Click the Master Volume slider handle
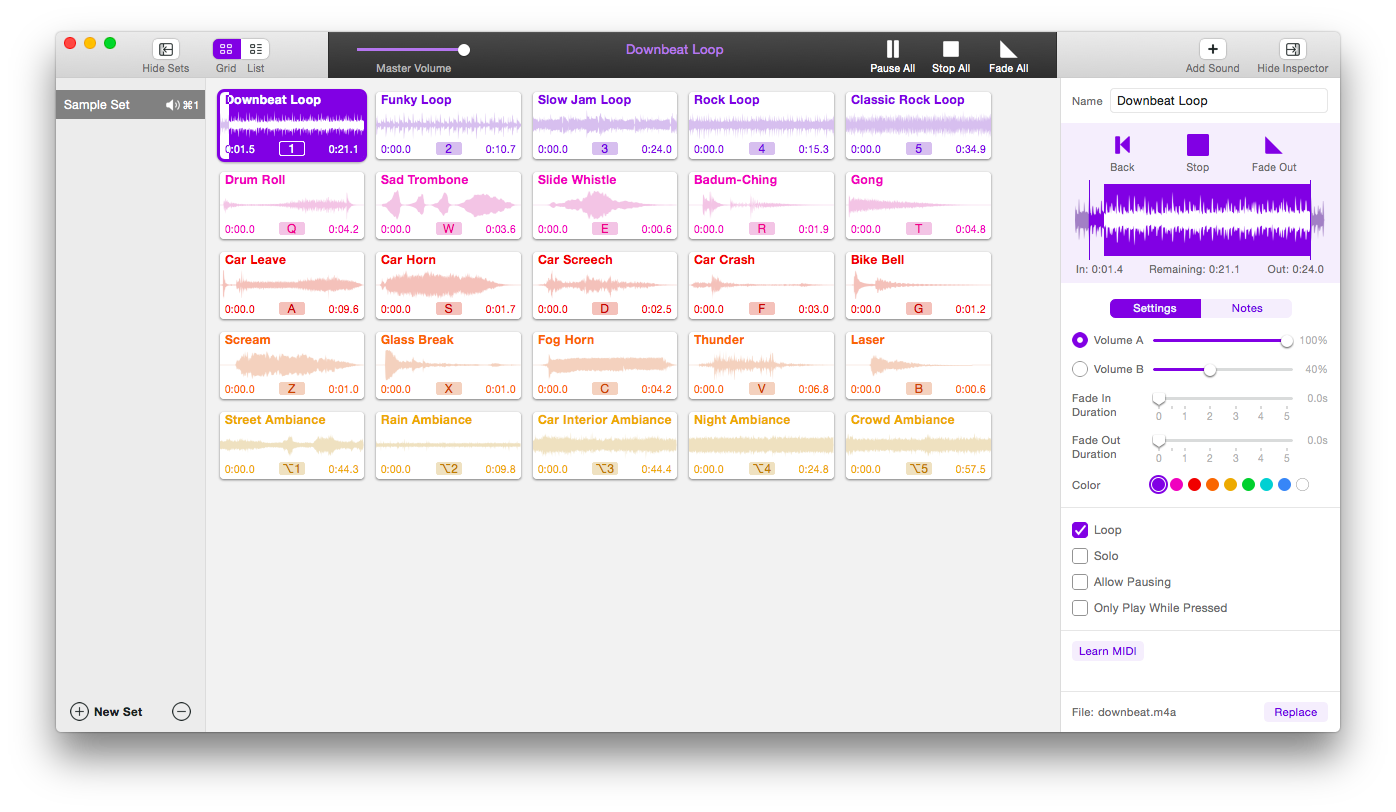This screenshot has height=812, width=1396. 464,49
